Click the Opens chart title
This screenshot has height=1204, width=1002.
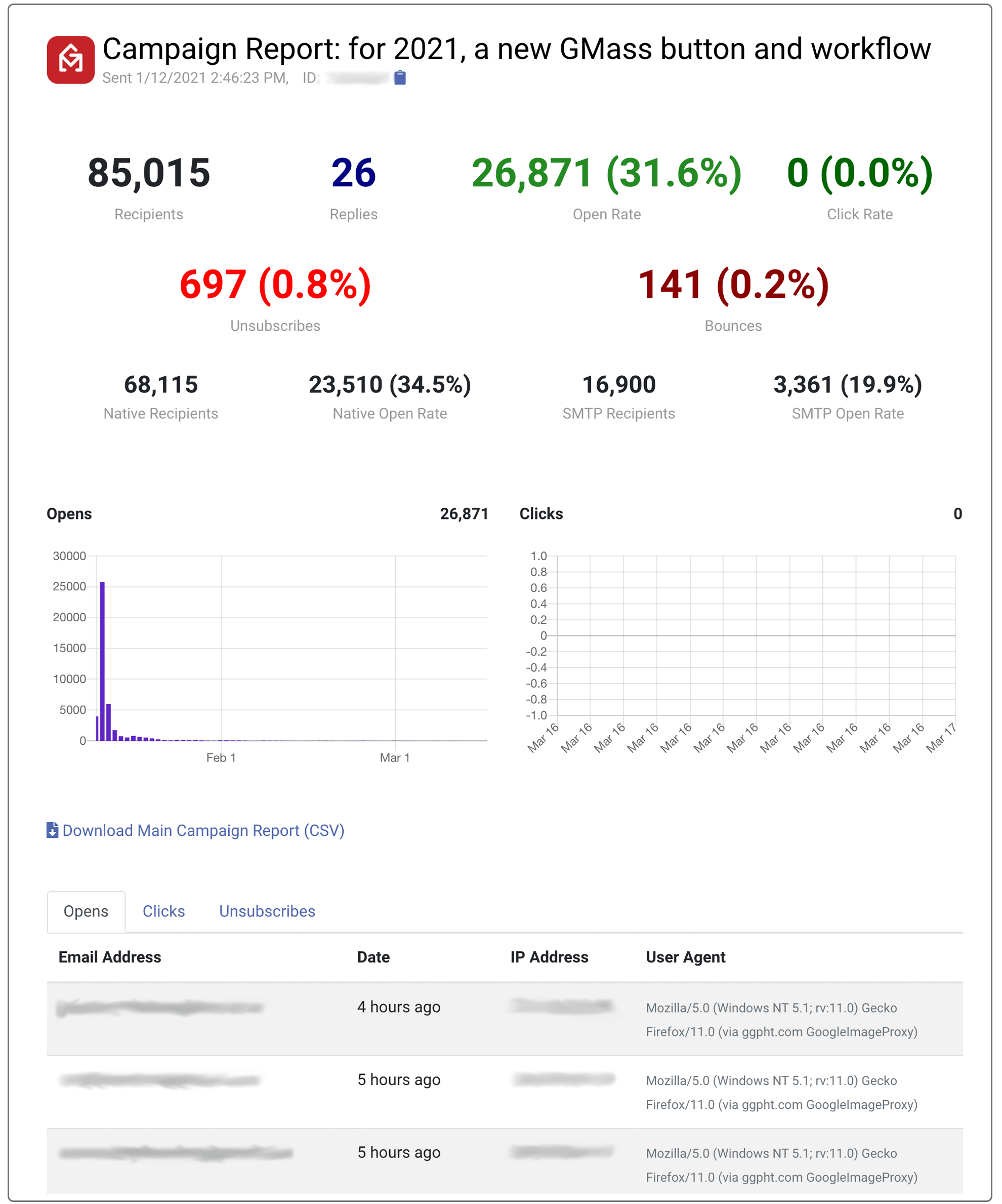[x=69, y=514]
